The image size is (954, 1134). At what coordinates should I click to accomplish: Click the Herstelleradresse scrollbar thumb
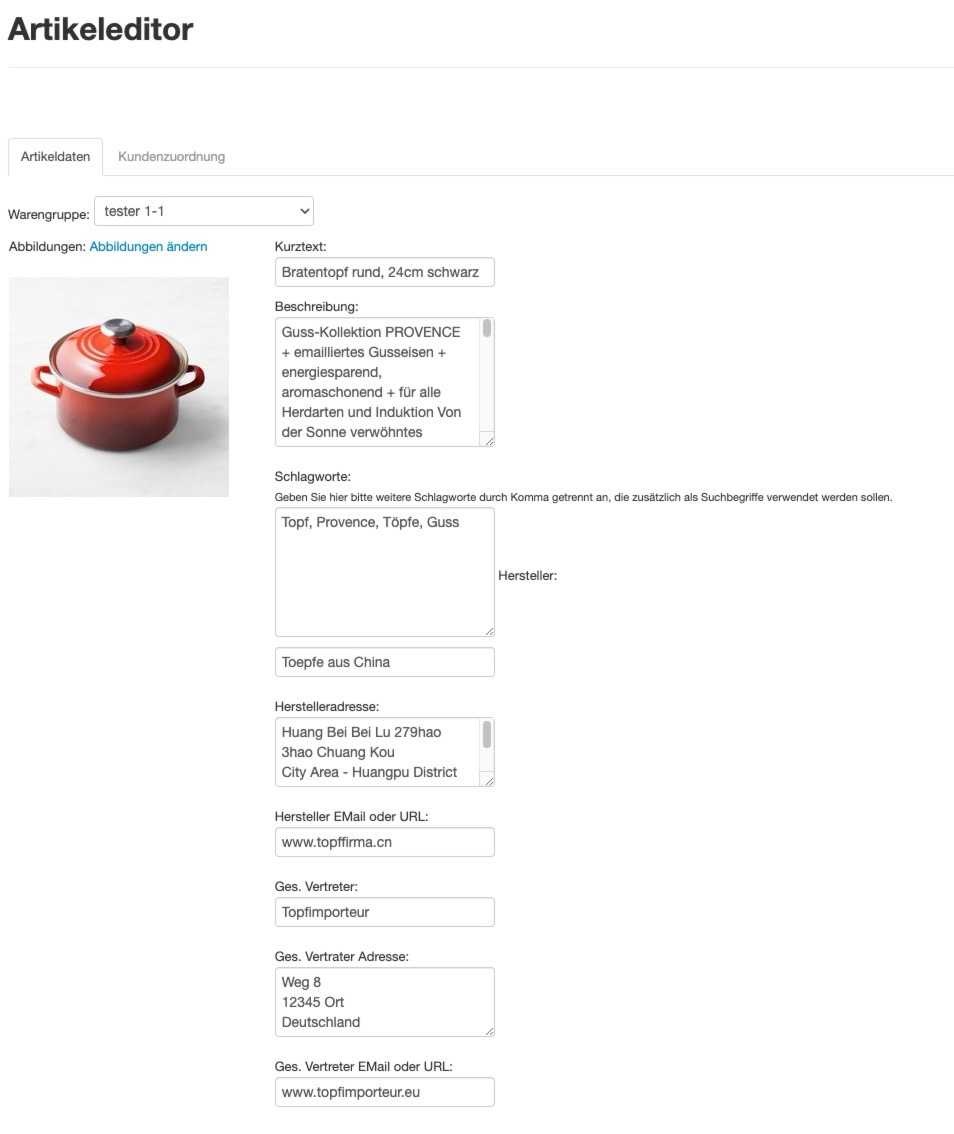pos(487,734)
